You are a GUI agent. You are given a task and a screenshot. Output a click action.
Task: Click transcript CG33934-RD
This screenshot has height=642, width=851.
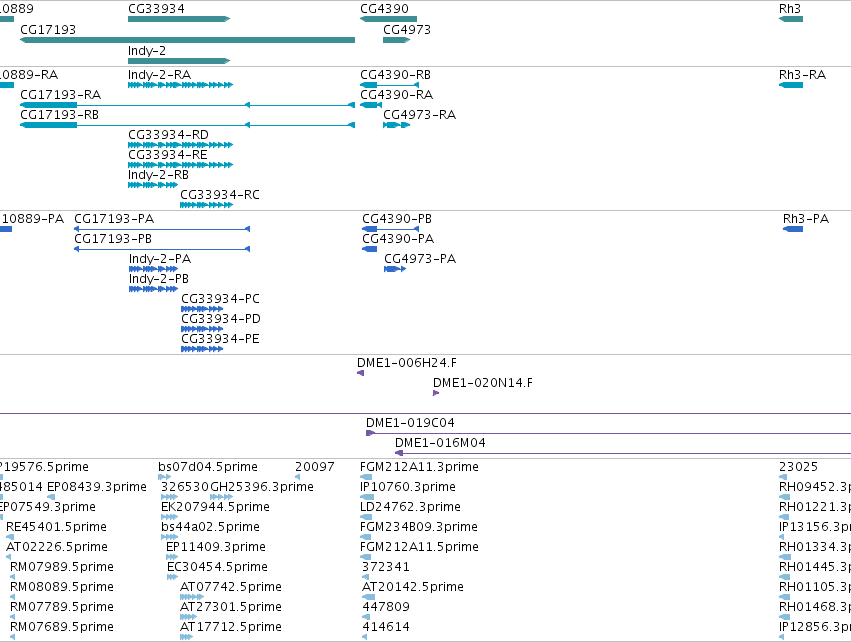click(180, 145)
